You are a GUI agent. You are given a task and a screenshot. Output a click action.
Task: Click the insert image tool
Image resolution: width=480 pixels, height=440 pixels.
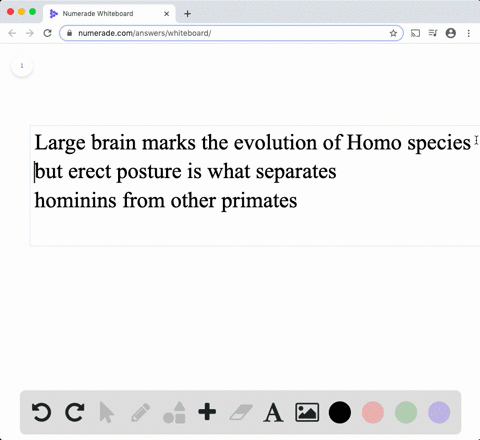point(307,412)
